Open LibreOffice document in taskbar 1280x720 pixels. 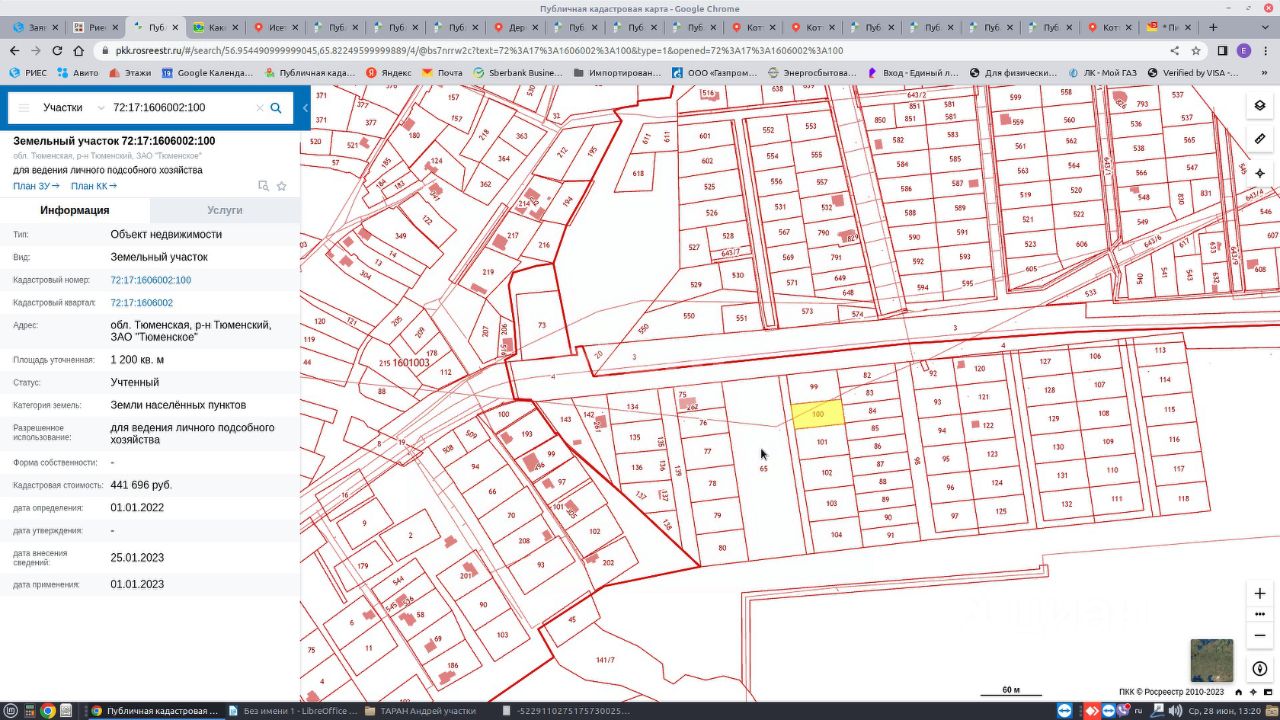pyautogui.click(x=297, y=711)
